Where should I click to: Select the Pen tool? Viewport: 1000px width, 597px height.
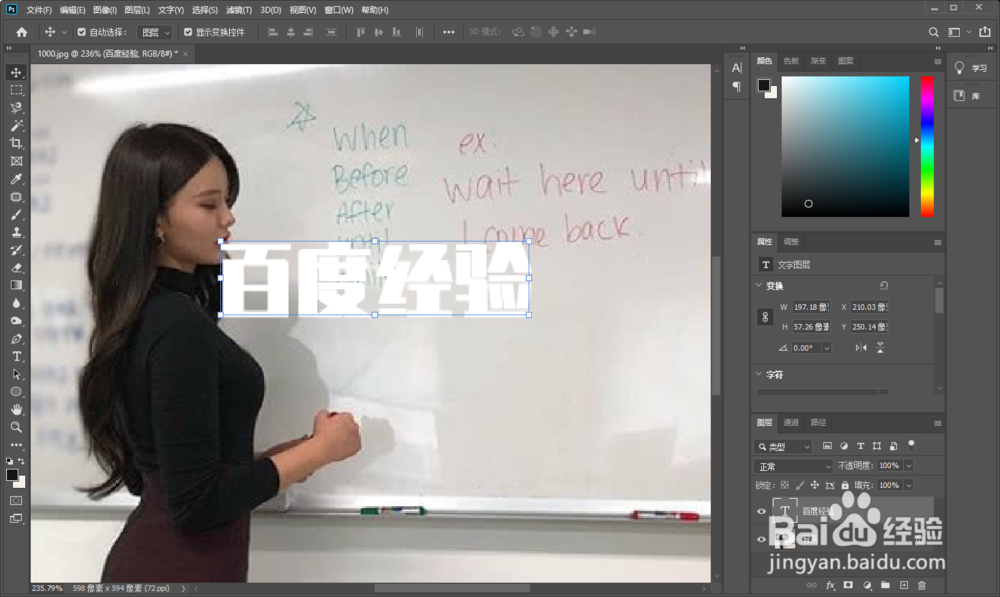[16, 339]
